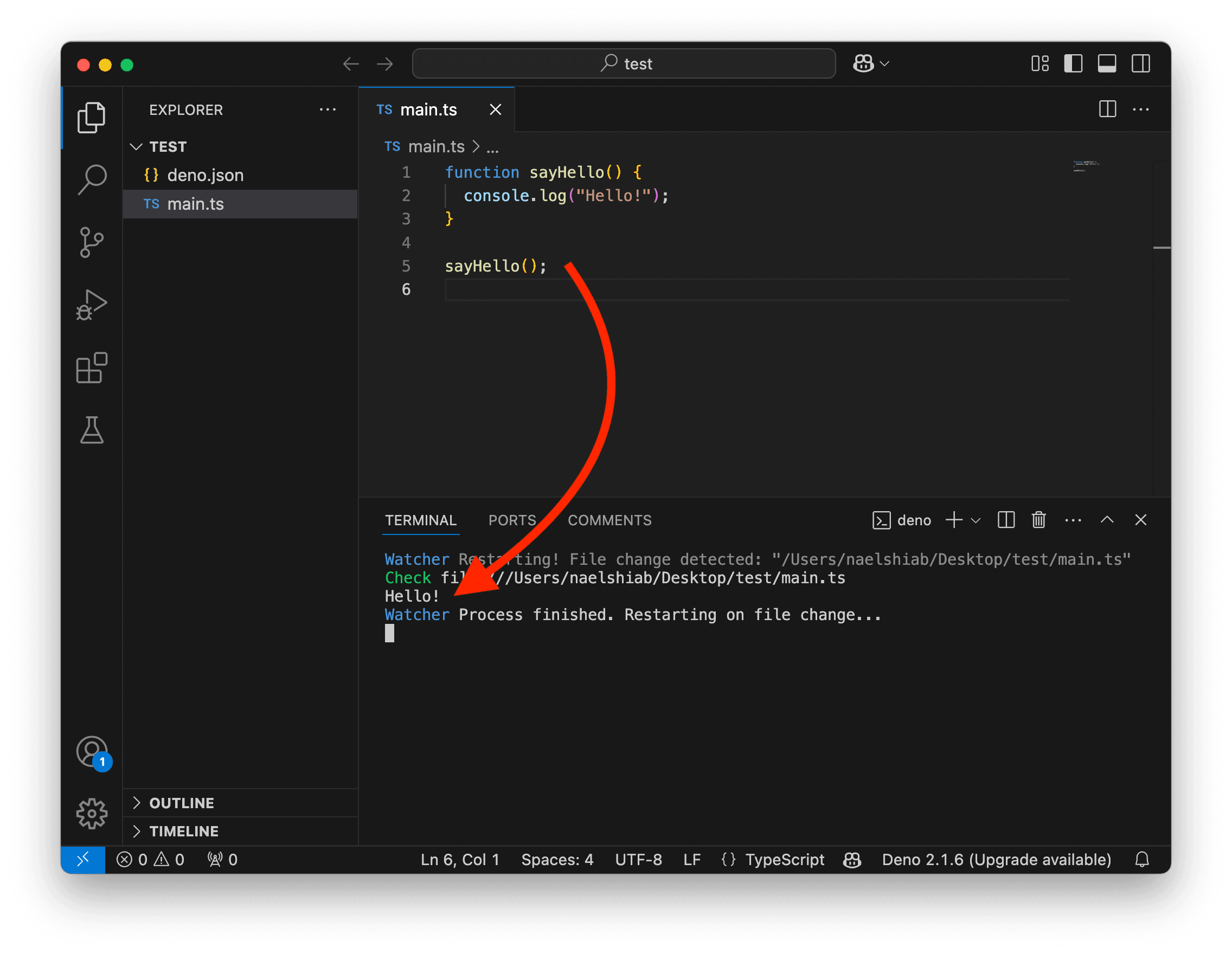Toggle the secondary side bar visibility
The image size is (1232, 954).
pos(1140,63)
